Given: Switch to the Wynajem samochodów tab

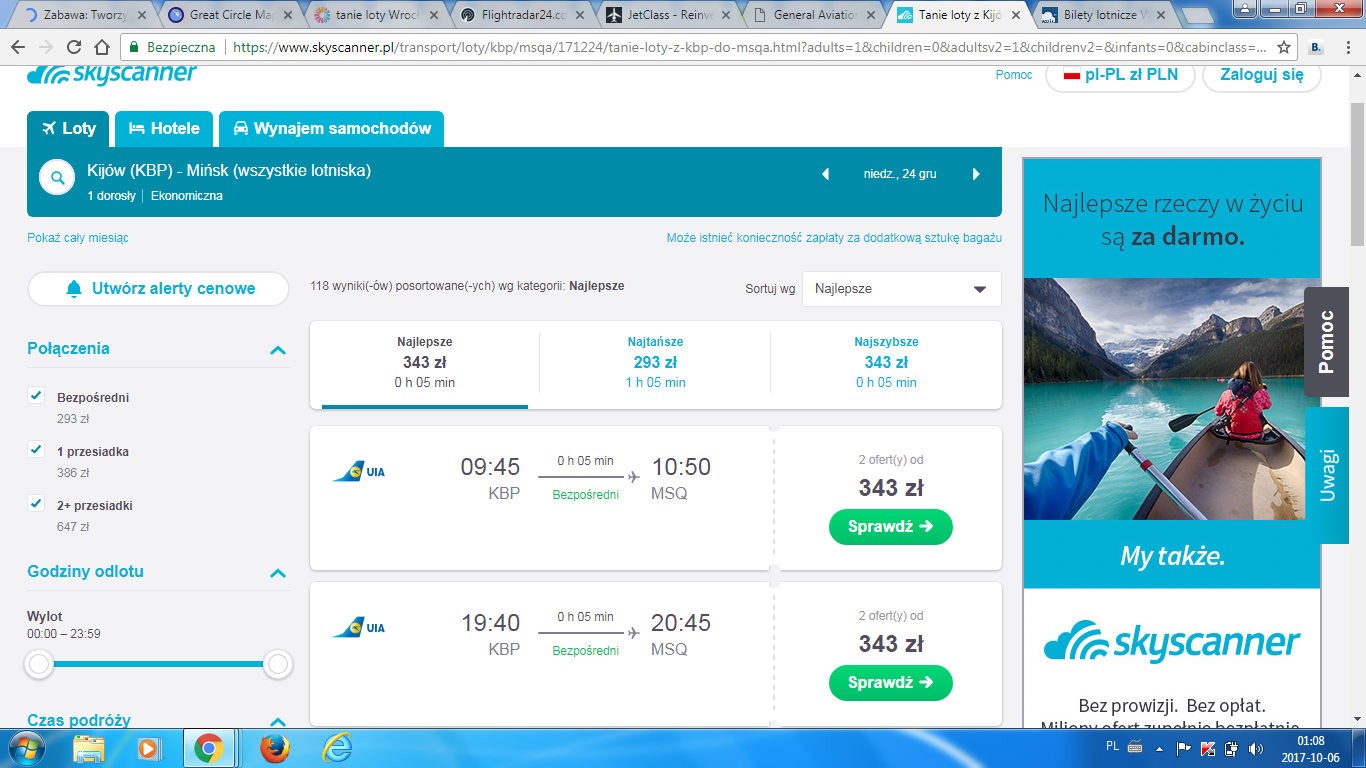Looking at the screenshot, I should click(331, 129).
